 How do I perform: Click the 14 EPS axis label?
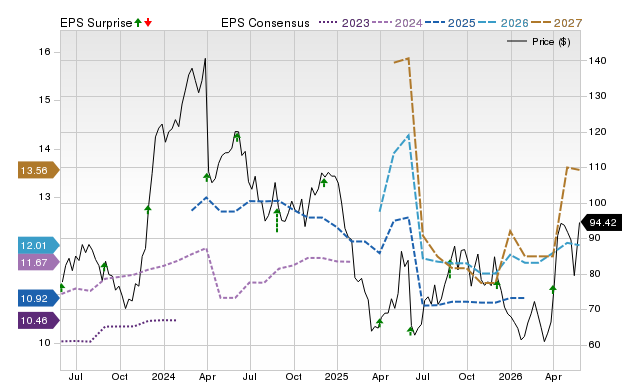[x=44, y=149]
